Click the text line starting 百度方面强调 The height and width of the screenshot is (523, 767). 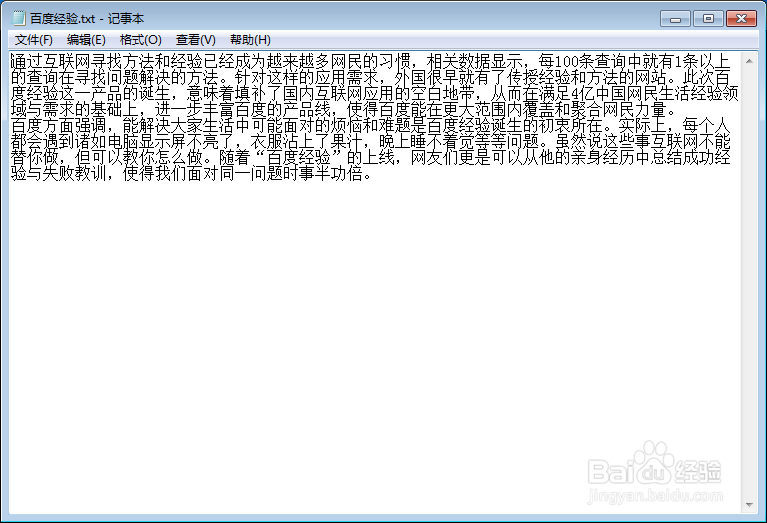370,125
